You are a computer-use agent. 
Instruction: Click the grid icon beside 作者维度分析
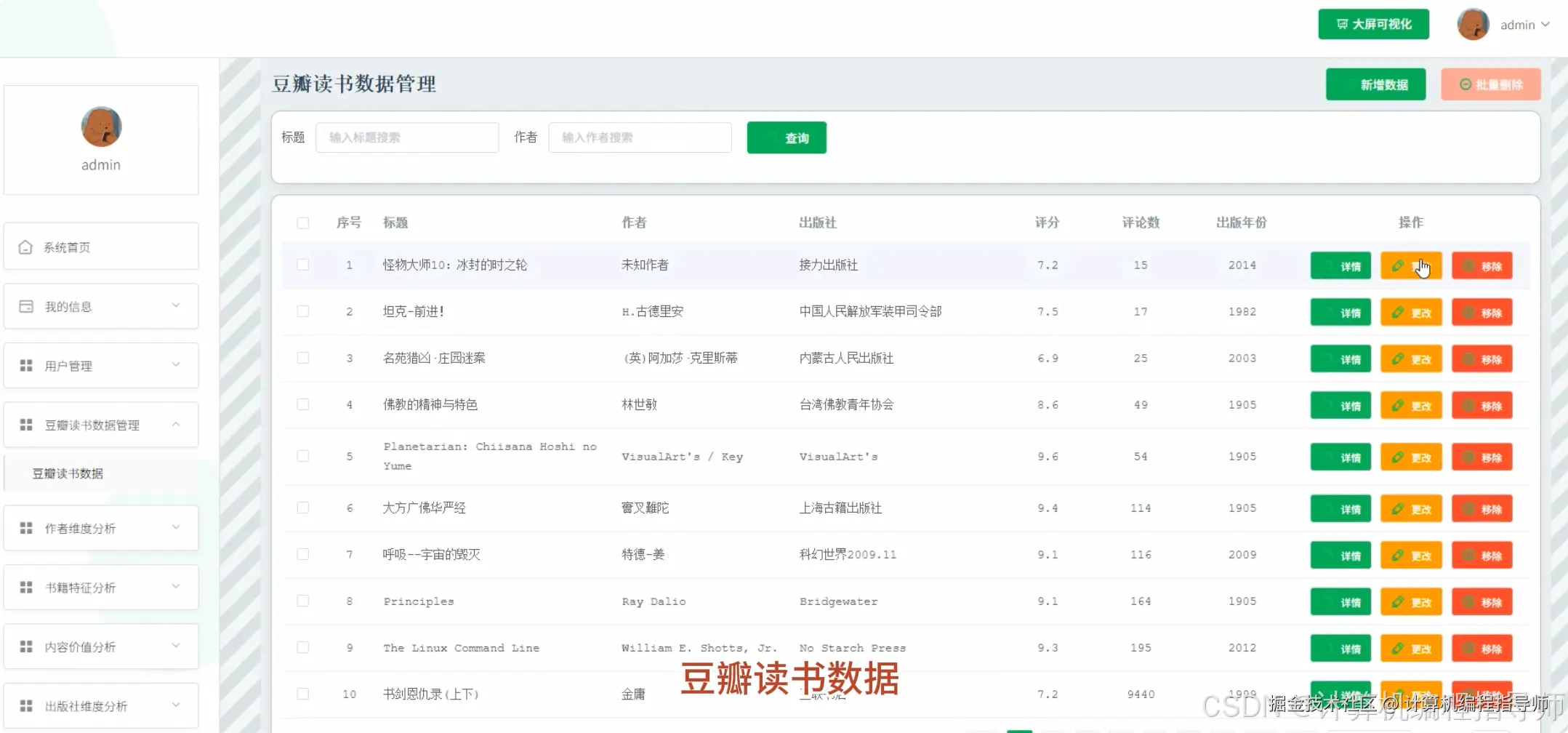coord(26,528)
